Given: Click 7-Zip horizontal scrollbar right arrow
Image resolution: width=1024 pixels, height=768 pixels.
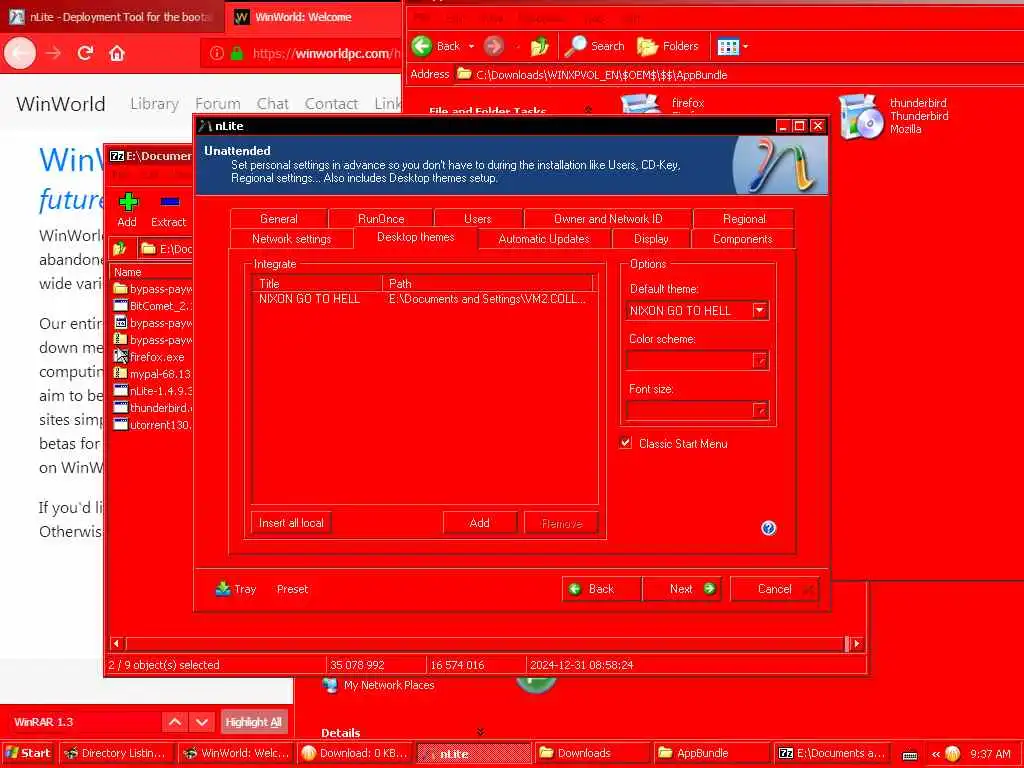Looking at the screenshot, I should pos(857,643).
